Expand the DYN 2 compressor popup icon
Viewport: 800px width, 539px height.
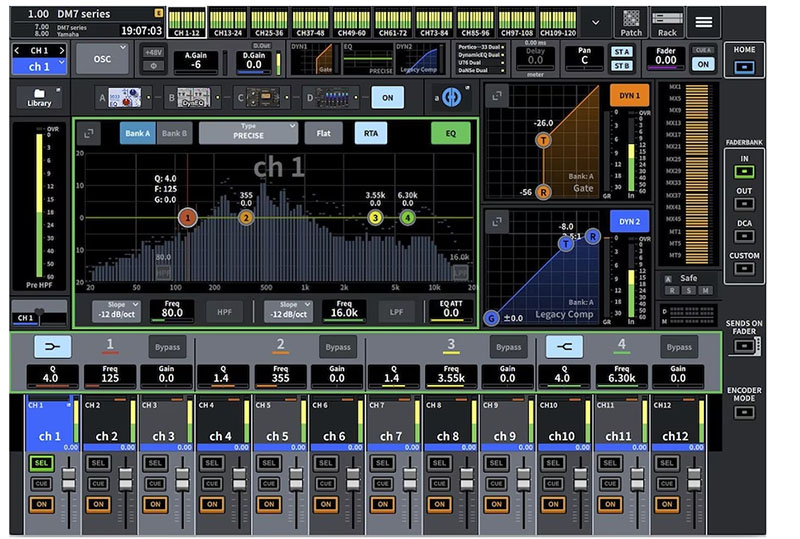(497, 222)
